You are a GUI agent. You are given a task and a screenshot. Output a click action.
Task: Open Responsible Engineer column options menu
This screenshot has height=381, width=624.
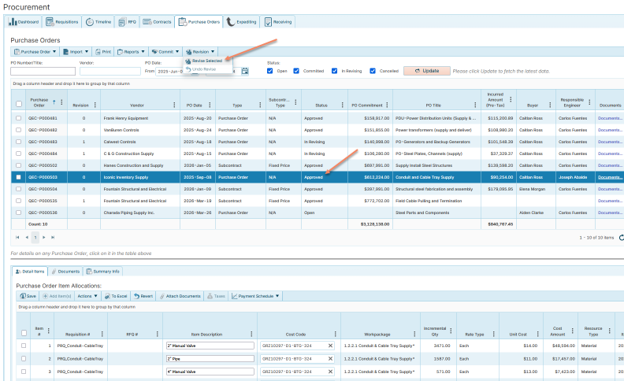tap(589, 103)
